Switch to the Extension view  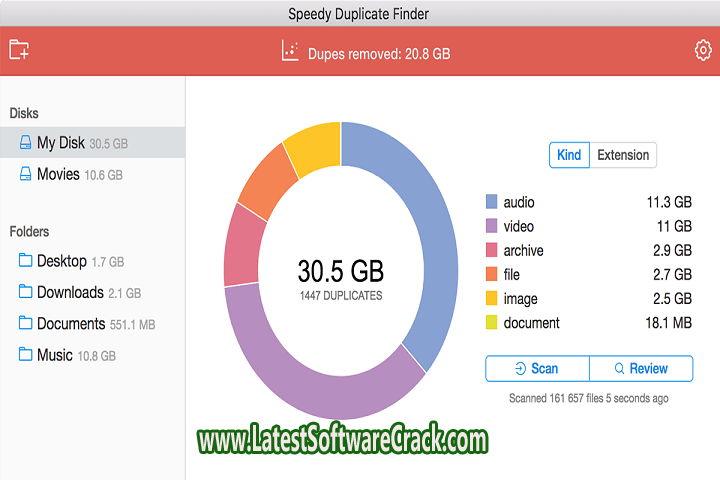pos(623,155)
